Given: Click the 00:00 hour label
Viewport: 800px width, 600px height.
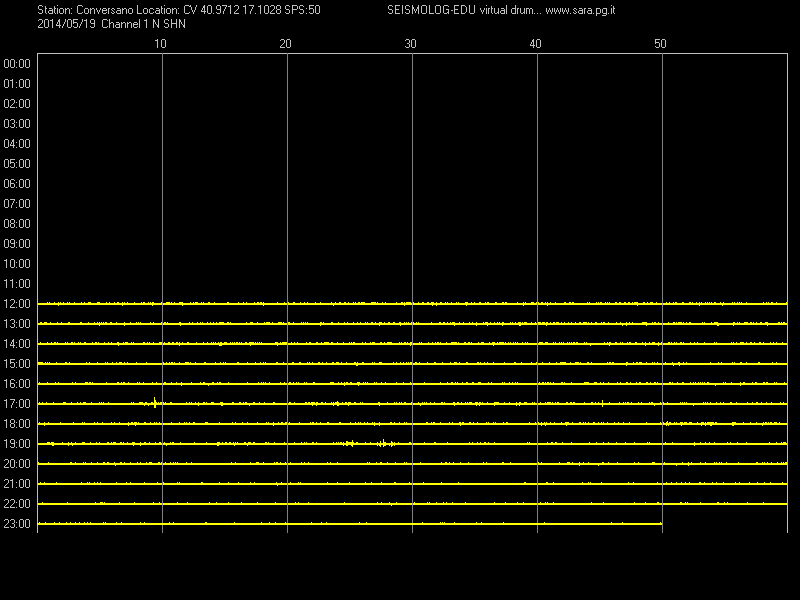Looking at the screenshot, I should point(17,64).
